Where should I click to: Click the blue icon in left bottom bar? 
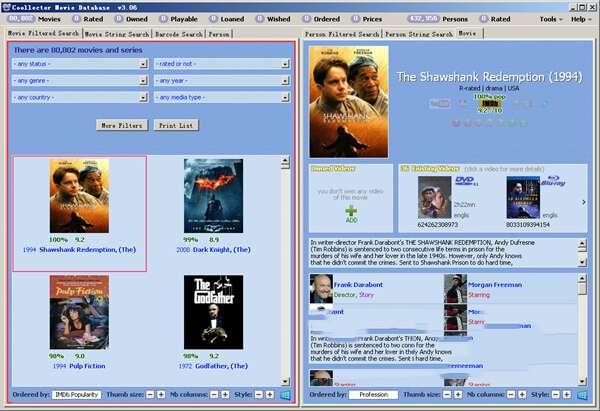285,395
